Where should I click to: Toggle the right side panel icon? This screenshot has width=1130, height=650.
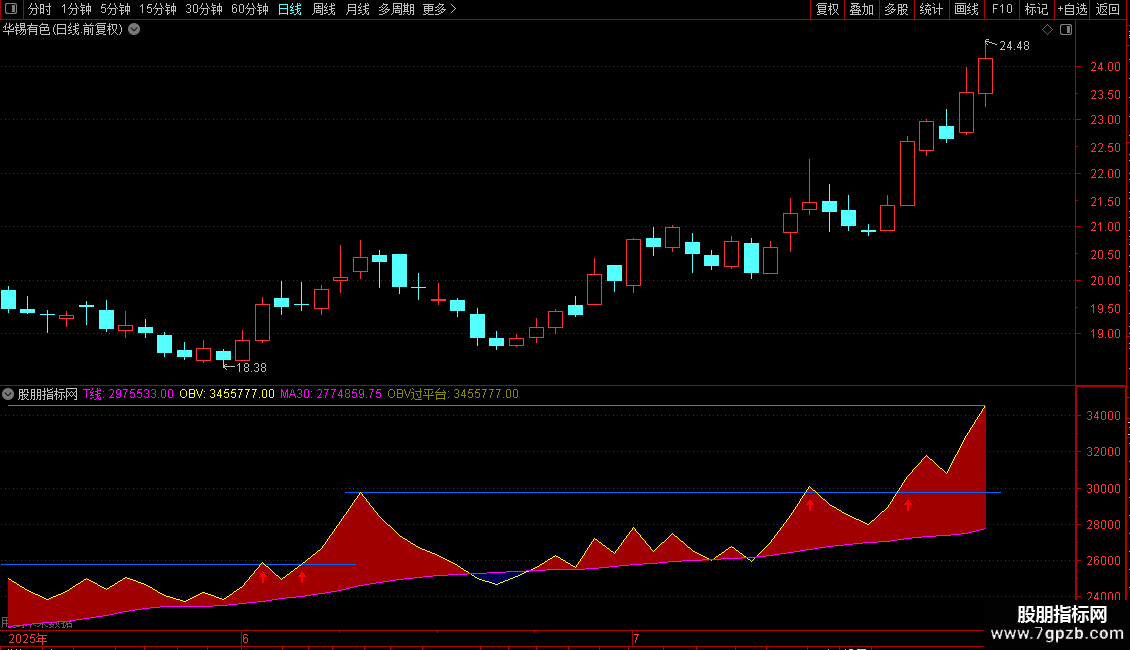click(1066, 30)
